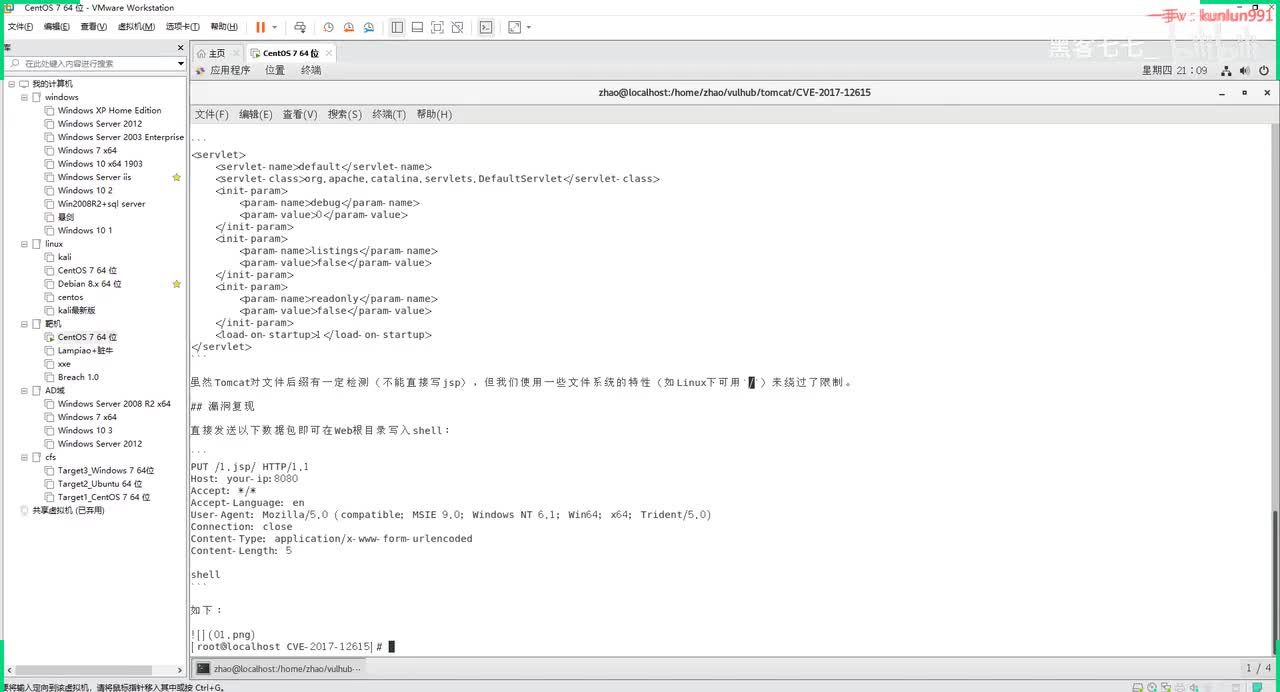The height and width of the screenshot is (692, 1280).
Task: Collapse the linux folder node
Action: point(24,244)
